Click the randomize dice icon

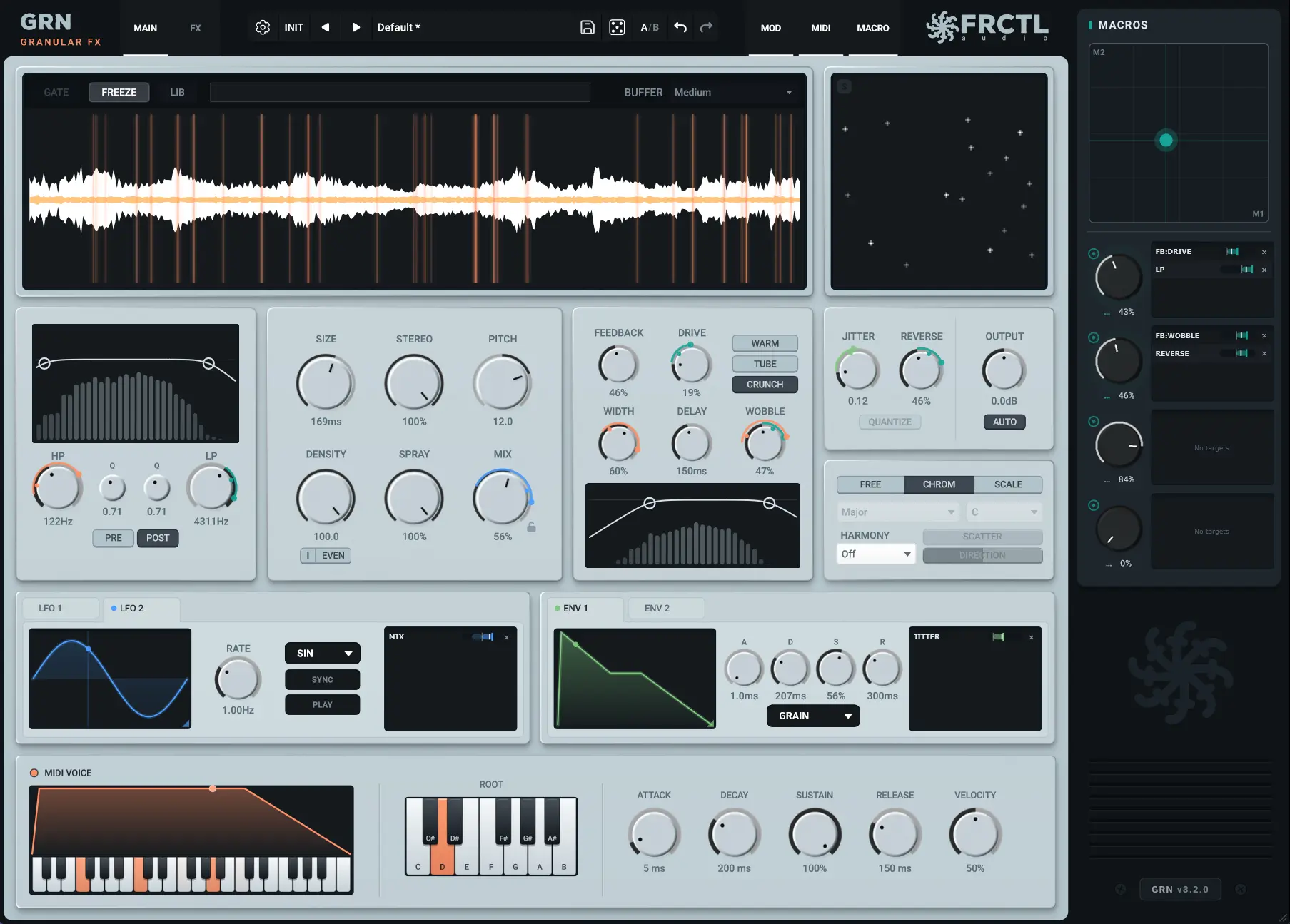click(617, 27)
